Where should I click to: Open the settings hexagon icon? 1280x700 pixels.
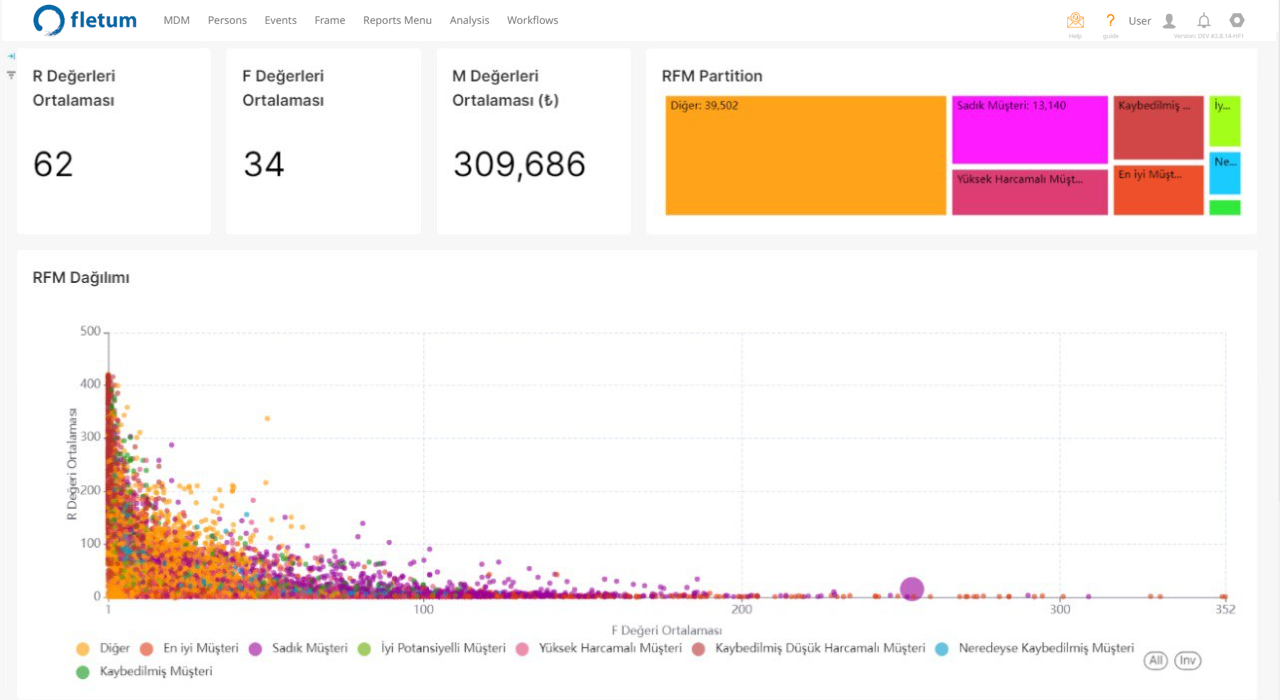[x=1237, y=20]
